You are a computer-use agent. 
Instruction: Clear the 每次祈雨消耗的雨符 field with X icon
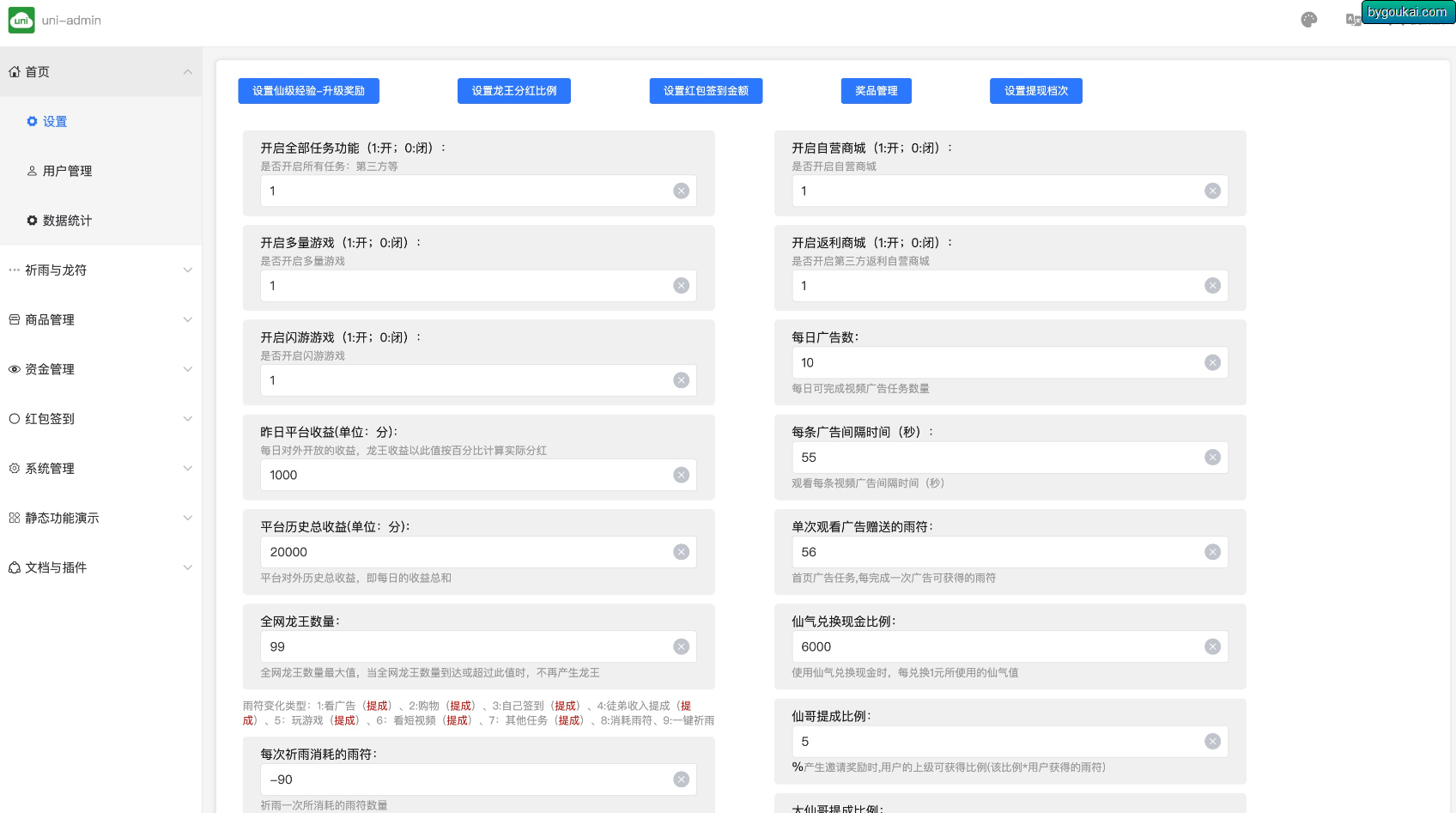coord(681,780)
